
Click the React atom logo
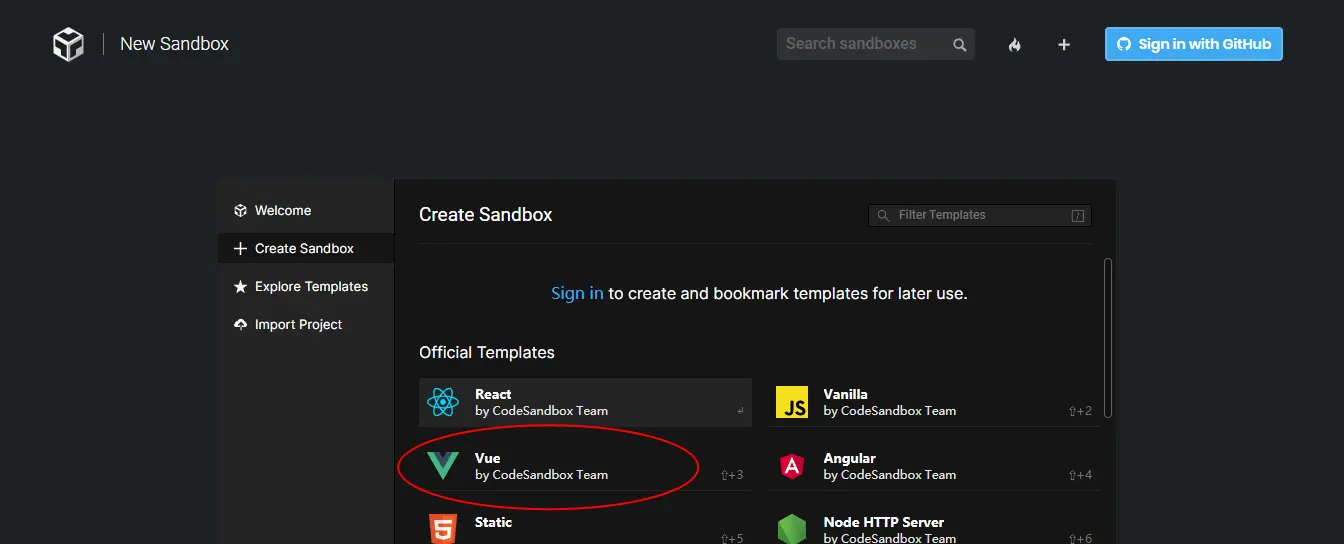[443, 402]
